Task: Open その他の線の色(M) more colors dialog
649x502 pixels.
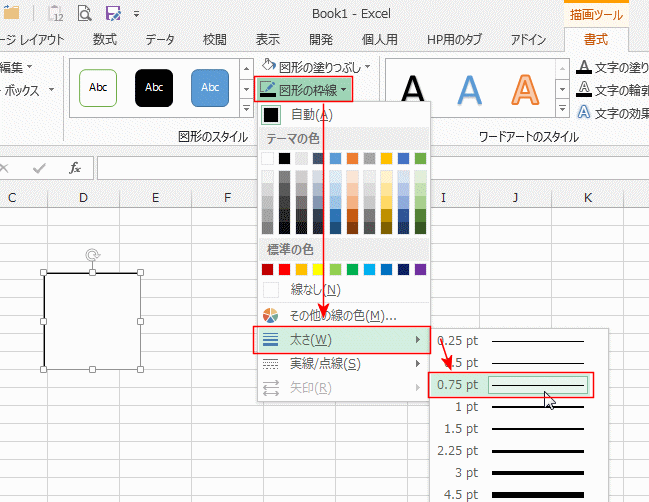Action: [x=343, y=315]
